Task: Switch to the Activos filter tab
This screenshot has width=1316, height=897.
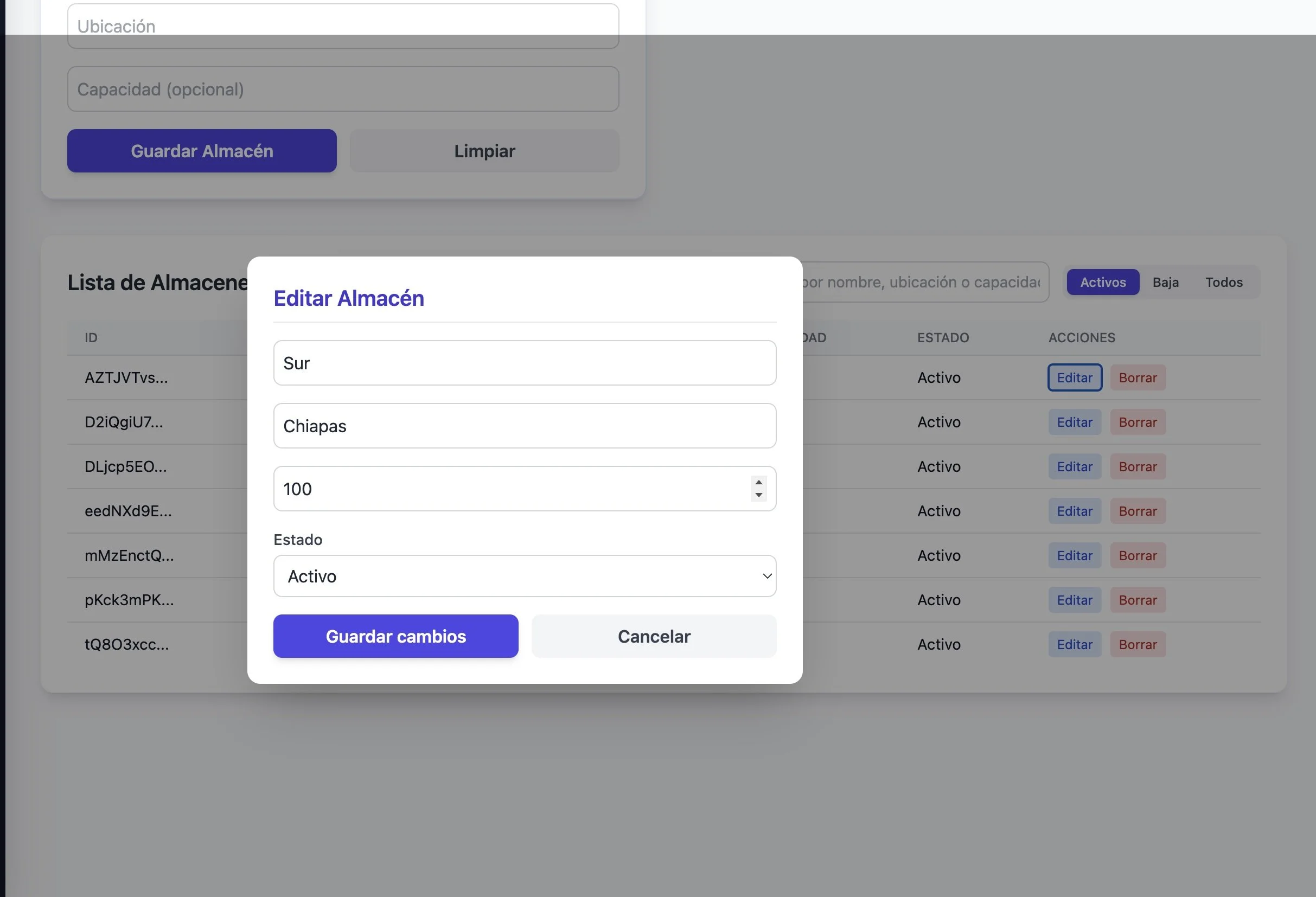Action: (x=1102, y=282)
